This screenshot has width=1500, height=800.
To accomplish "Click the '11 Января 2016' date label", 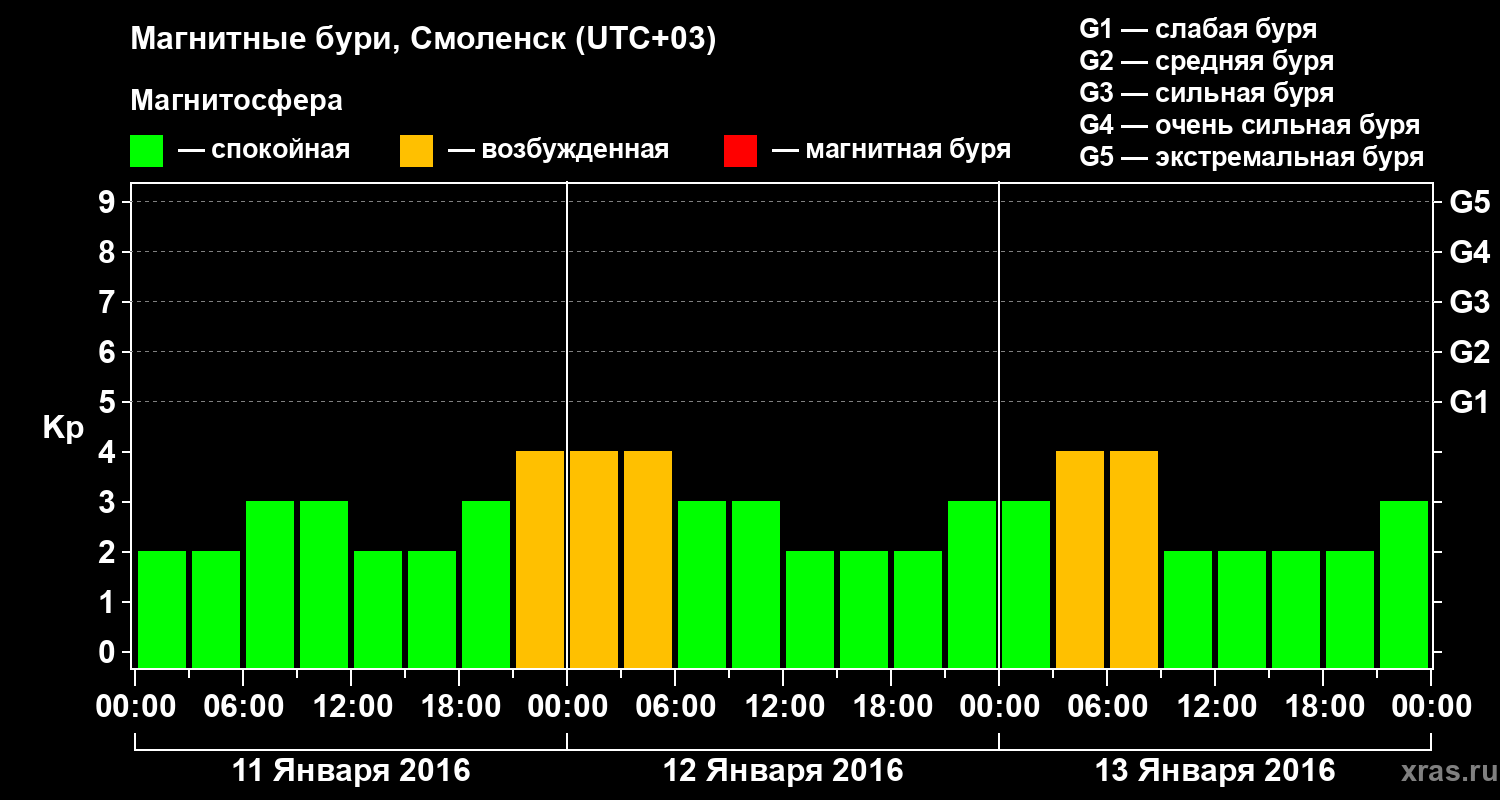I will (351, 771).
